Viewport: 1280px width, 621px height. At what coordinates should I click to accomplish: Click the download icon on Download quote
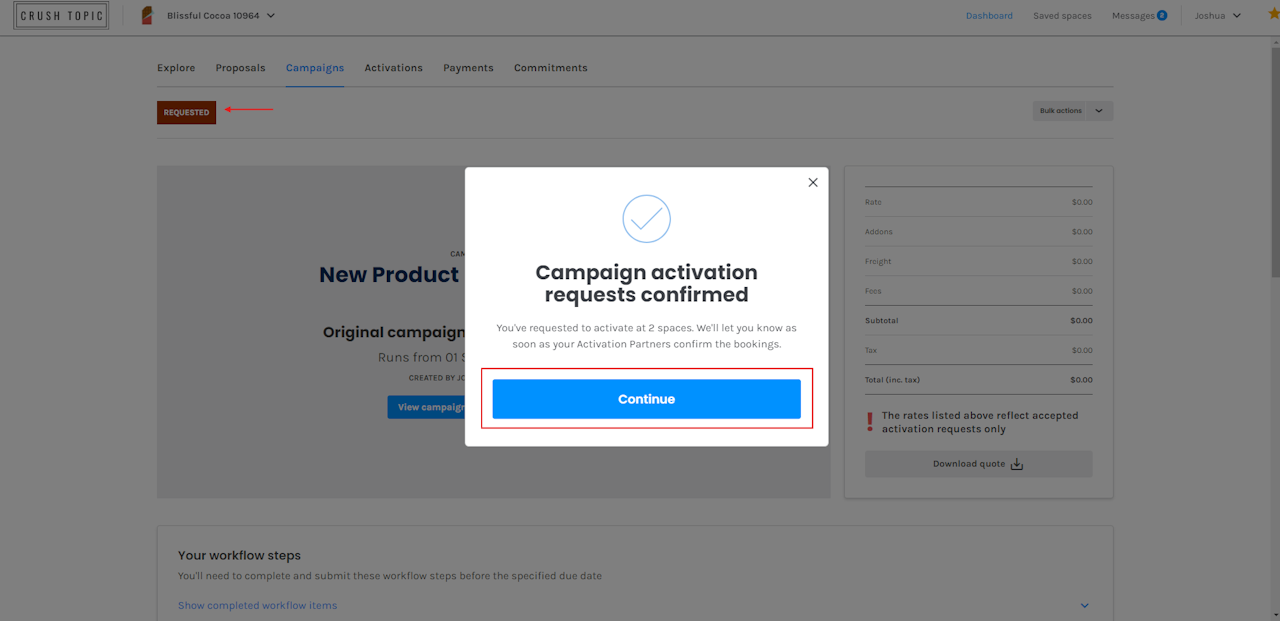(x=1017, y=464)
